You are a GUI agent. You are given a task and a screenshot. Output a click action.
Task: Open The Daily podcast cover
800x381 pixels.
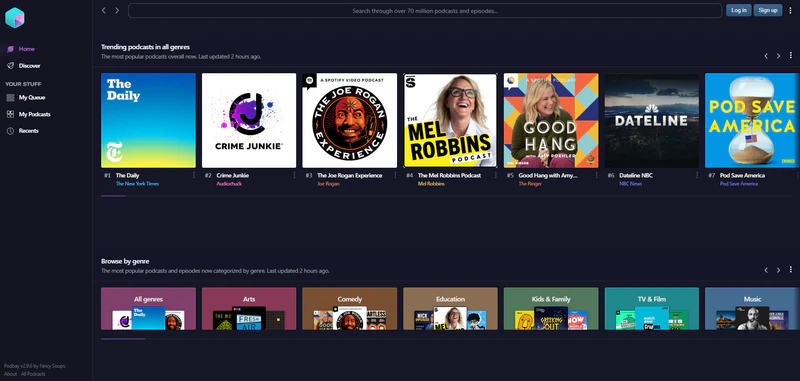pyautogui.click(x=148, y=120)
